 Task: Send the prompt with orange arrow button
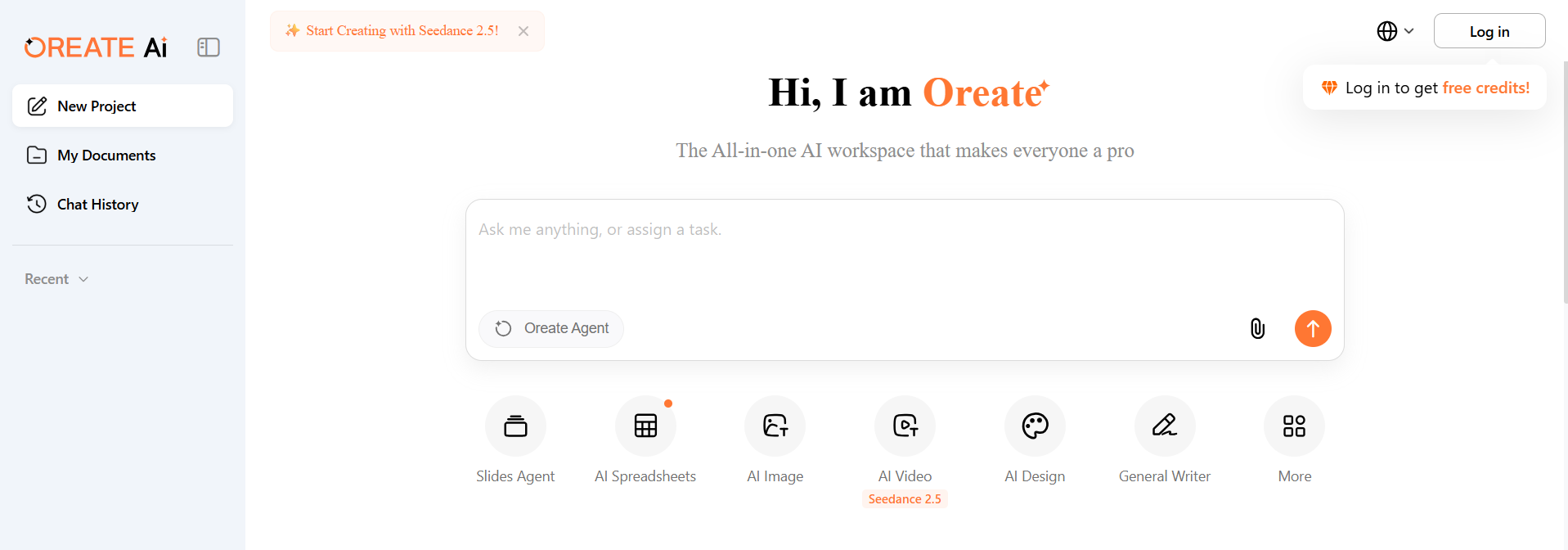point(1313,328)
